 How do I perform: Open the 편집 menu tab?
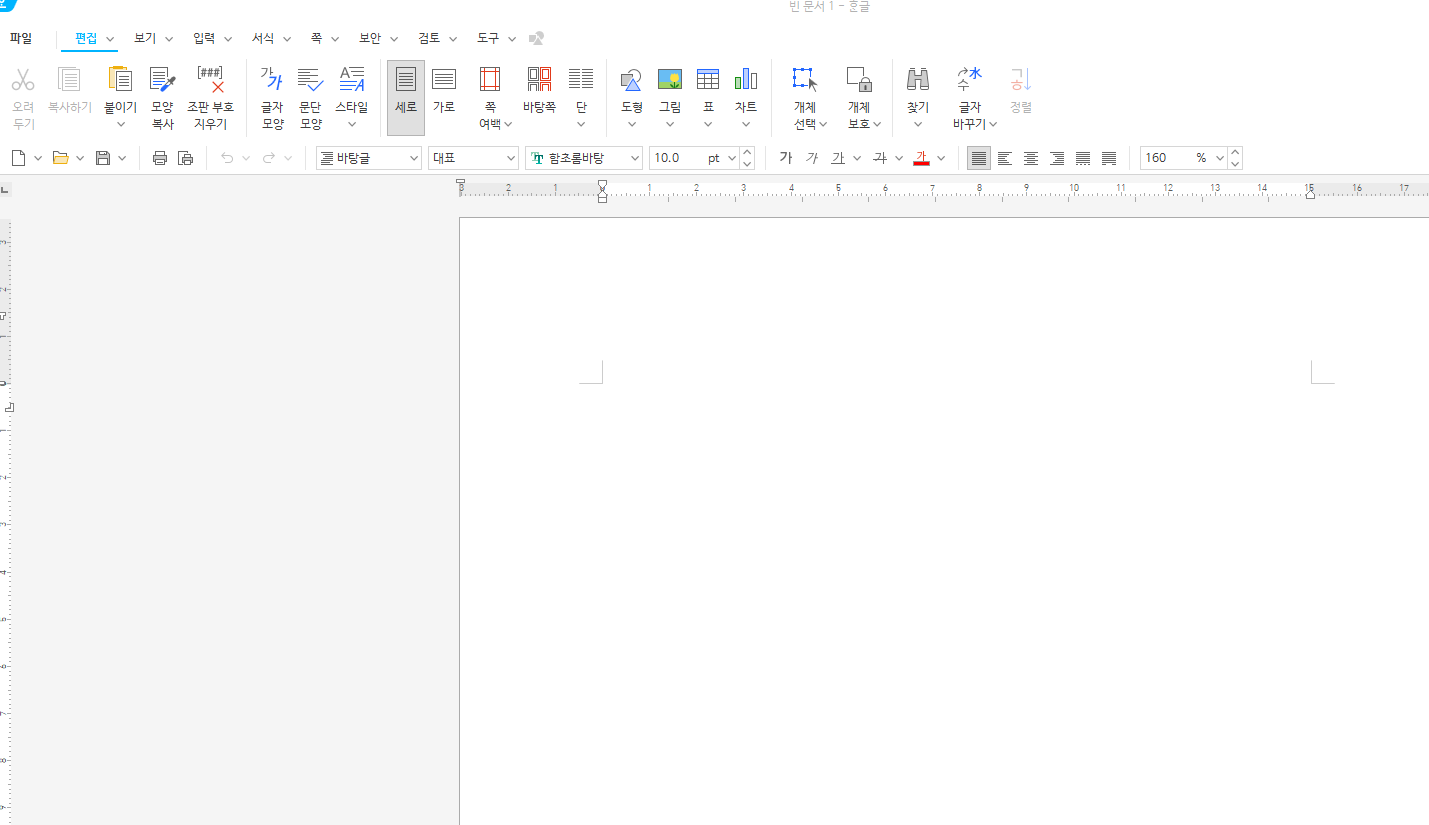[87, 38]
